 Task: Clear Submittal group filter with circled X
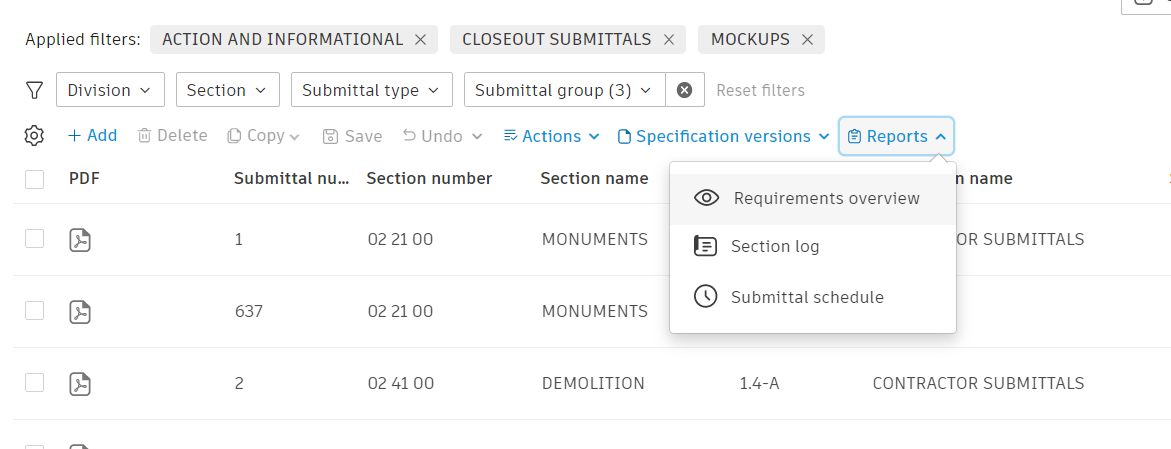[685, 90]
